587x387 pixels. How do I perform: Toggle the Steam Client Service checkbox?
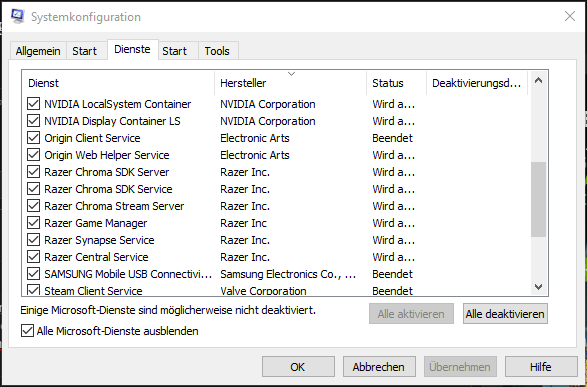click(x=33, y=290)
